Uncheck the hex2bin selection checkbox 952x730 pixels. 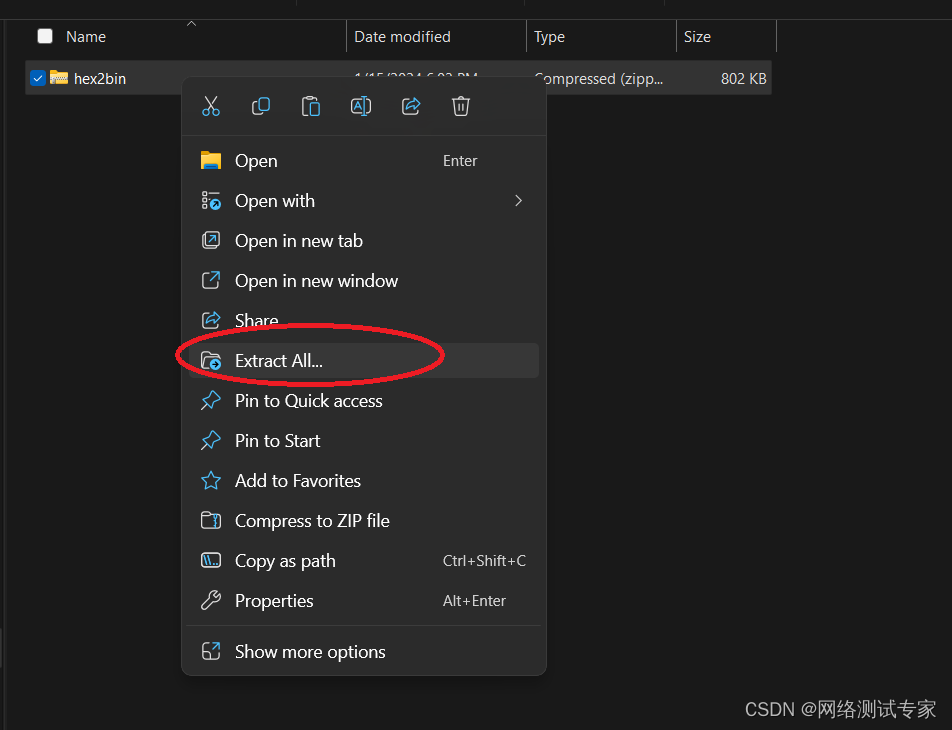coord(37,78)
